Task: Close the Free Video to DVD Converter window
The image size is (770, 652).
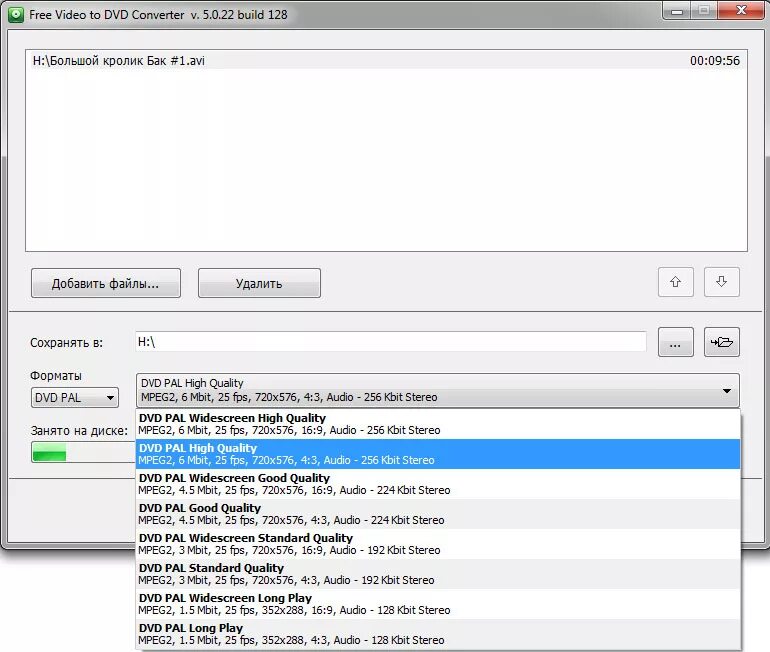Action: [741, 11]
